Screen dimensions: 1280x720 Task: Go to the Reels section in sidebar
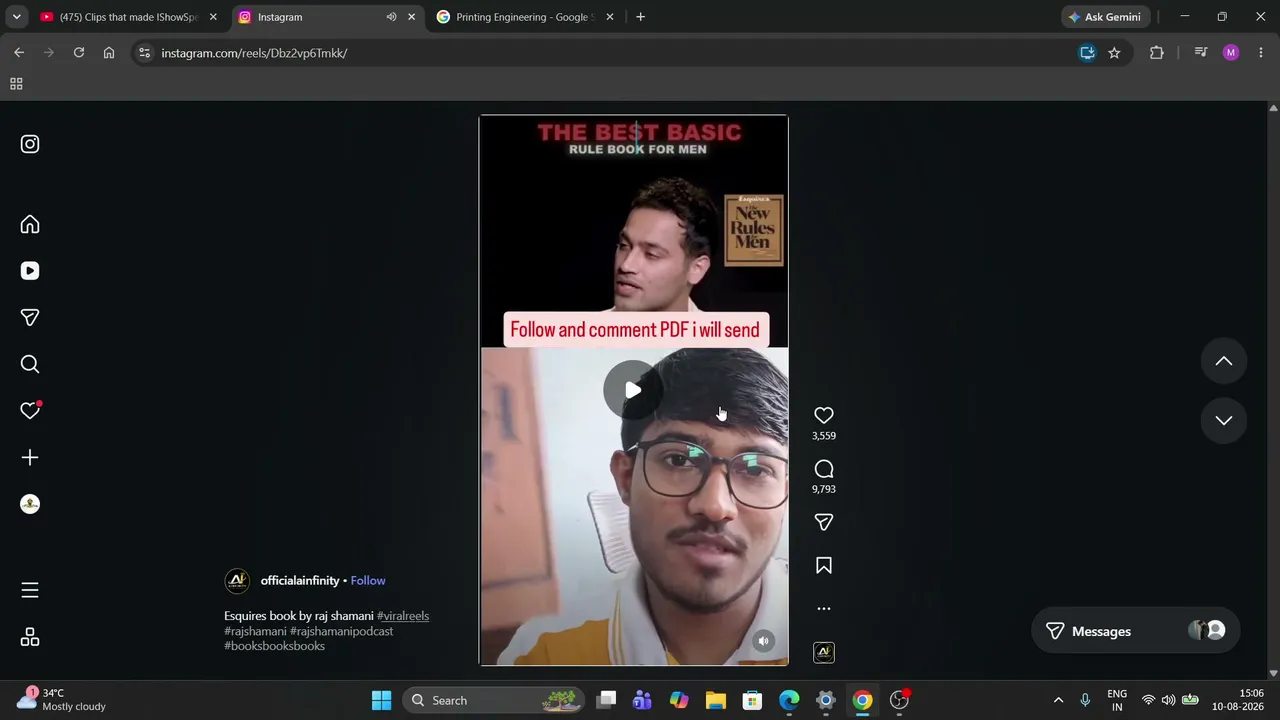tap(30, 271)
